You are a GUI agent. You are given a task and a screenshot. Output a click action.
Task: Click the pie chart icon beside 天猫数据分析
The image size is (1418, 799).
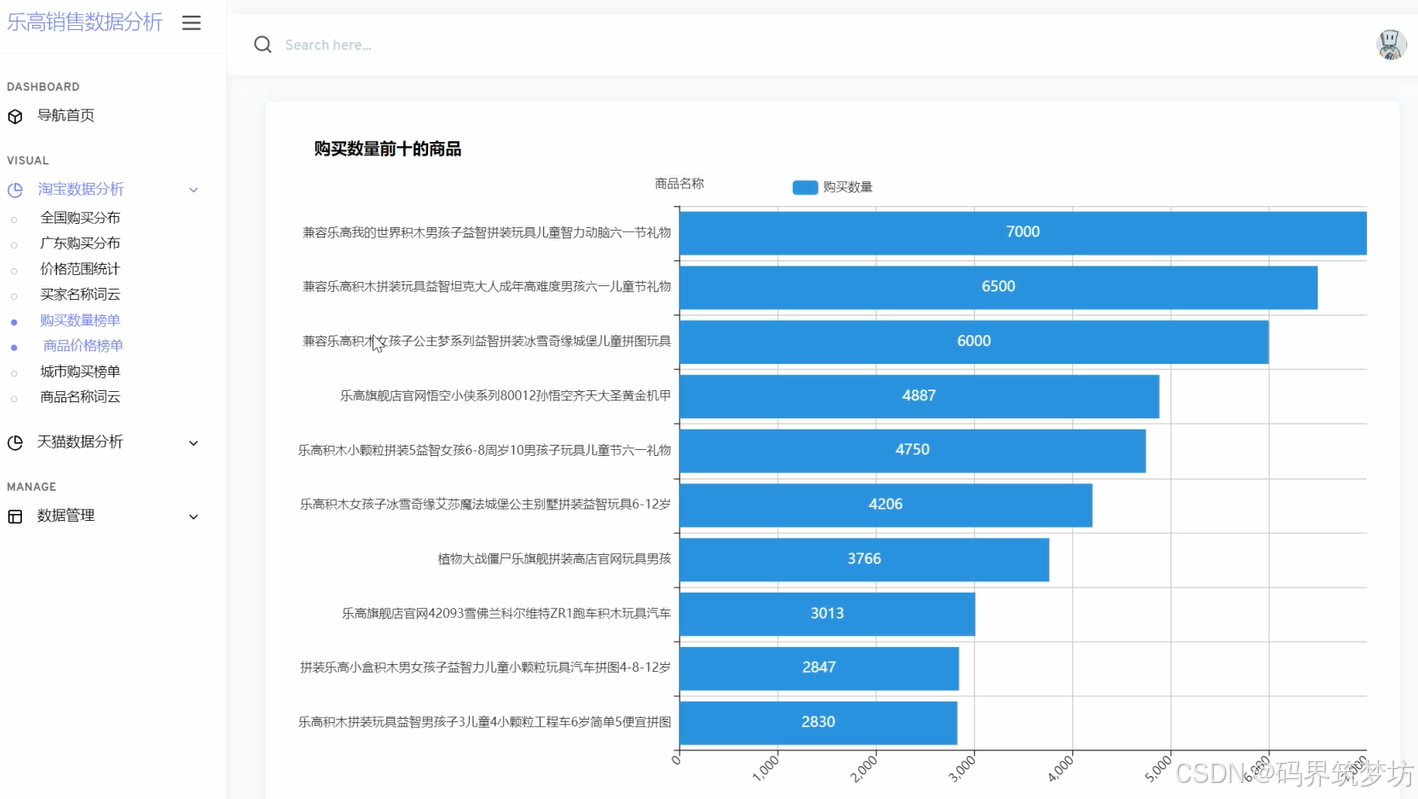click(x=15, y=442)
